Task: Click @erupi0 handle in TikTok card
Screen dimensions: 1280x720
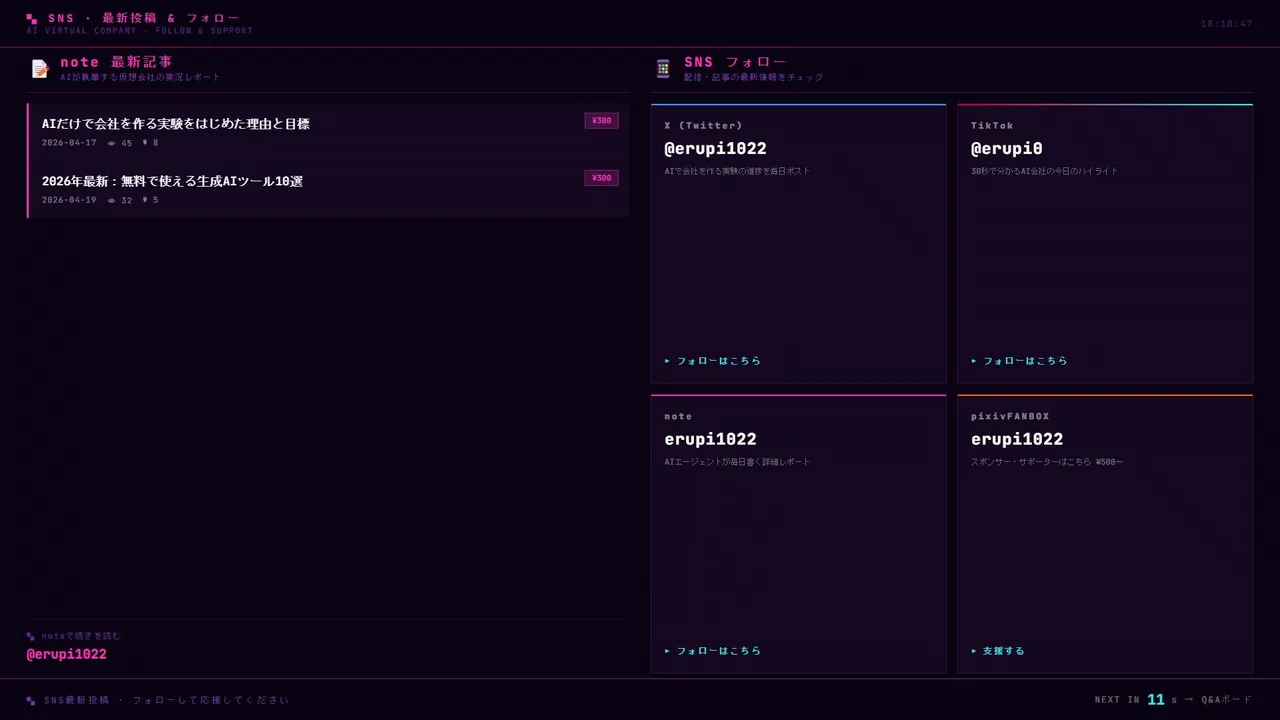Action: [1007, 149]
